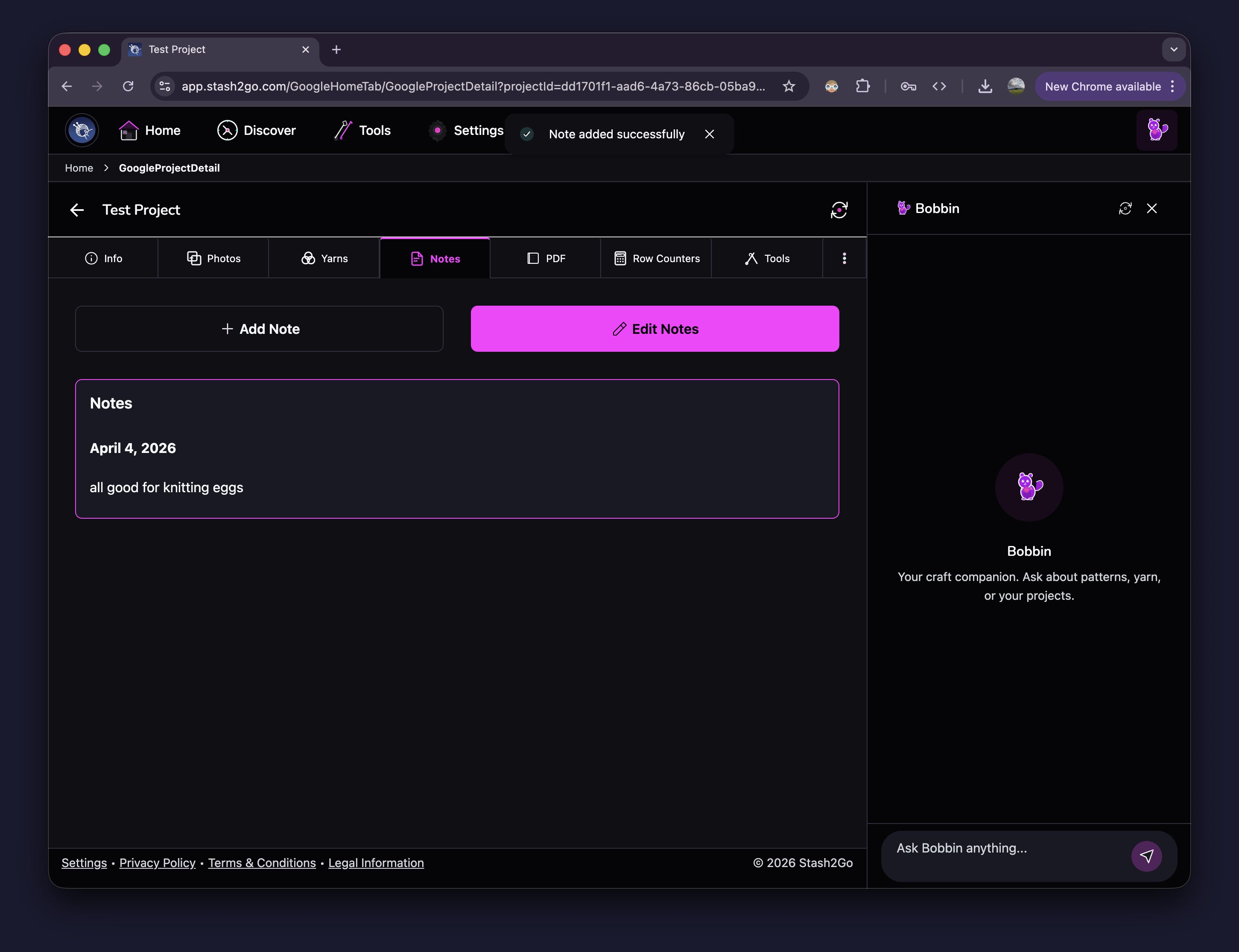
Task: Open more tabs three-dot menu
Action: click(x=844, y=258)
